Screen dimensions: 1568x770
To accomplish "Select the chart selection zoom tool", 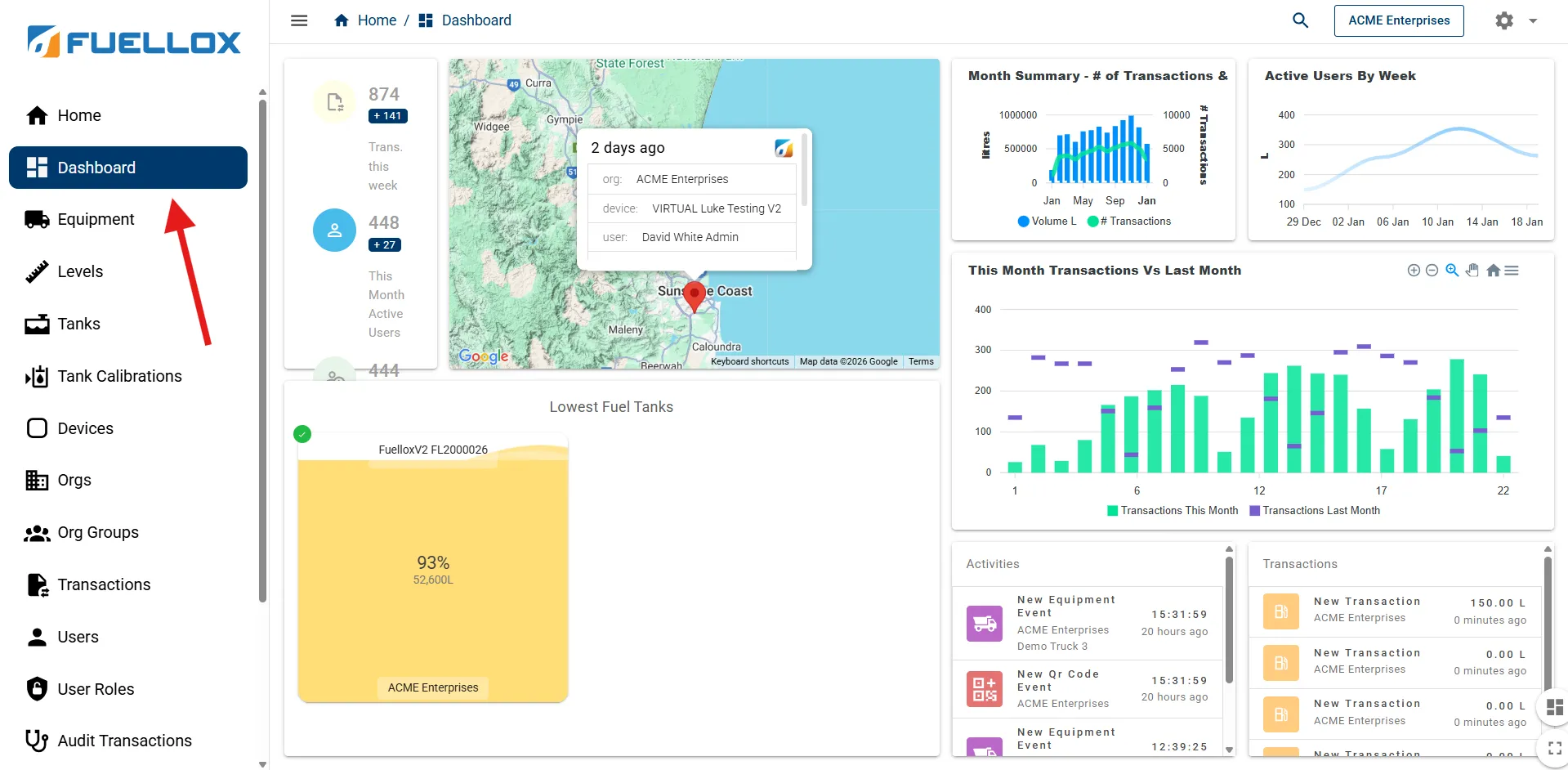I will 1452,271.
